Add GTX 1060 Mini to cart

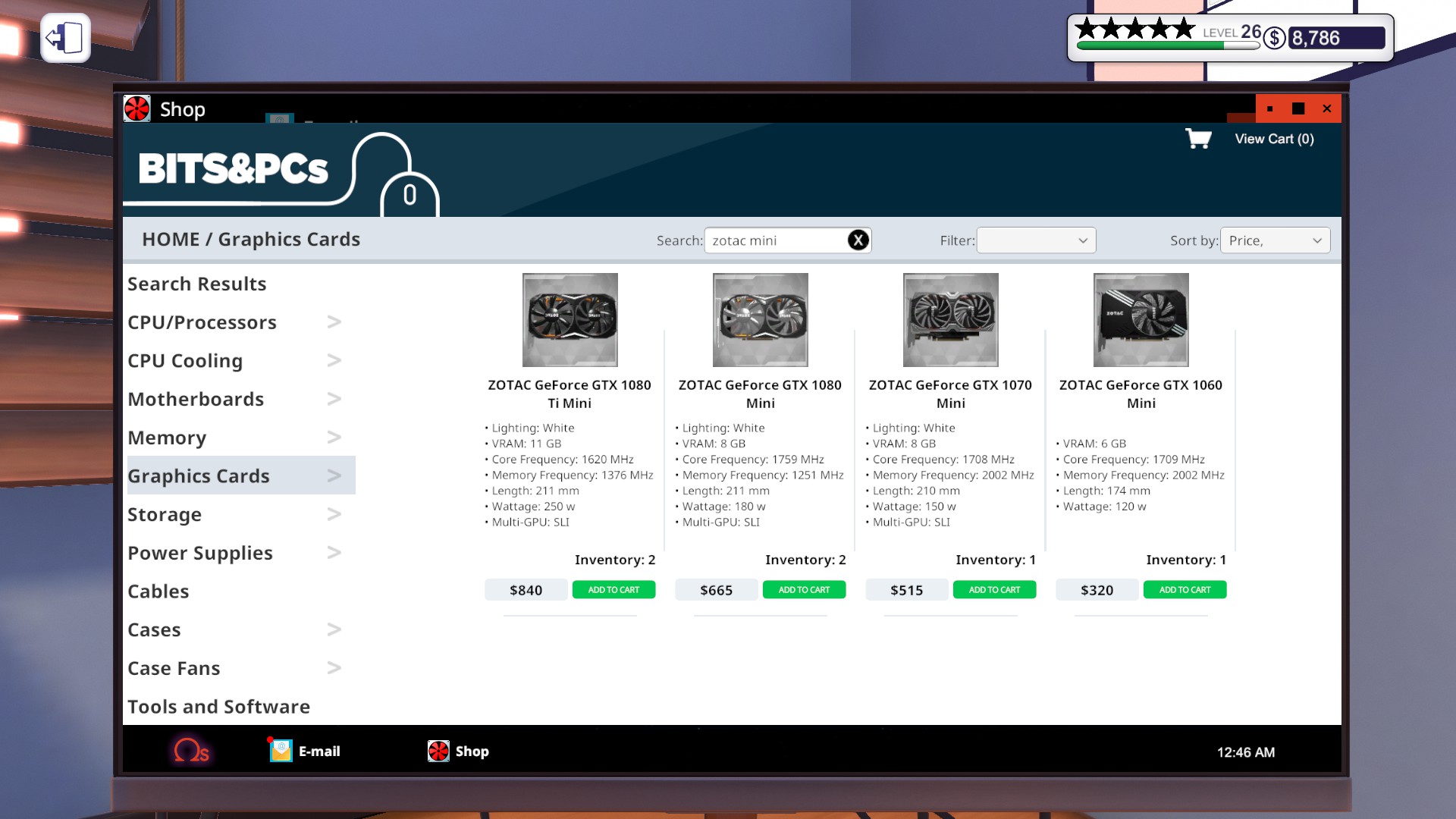(1185, 589)
